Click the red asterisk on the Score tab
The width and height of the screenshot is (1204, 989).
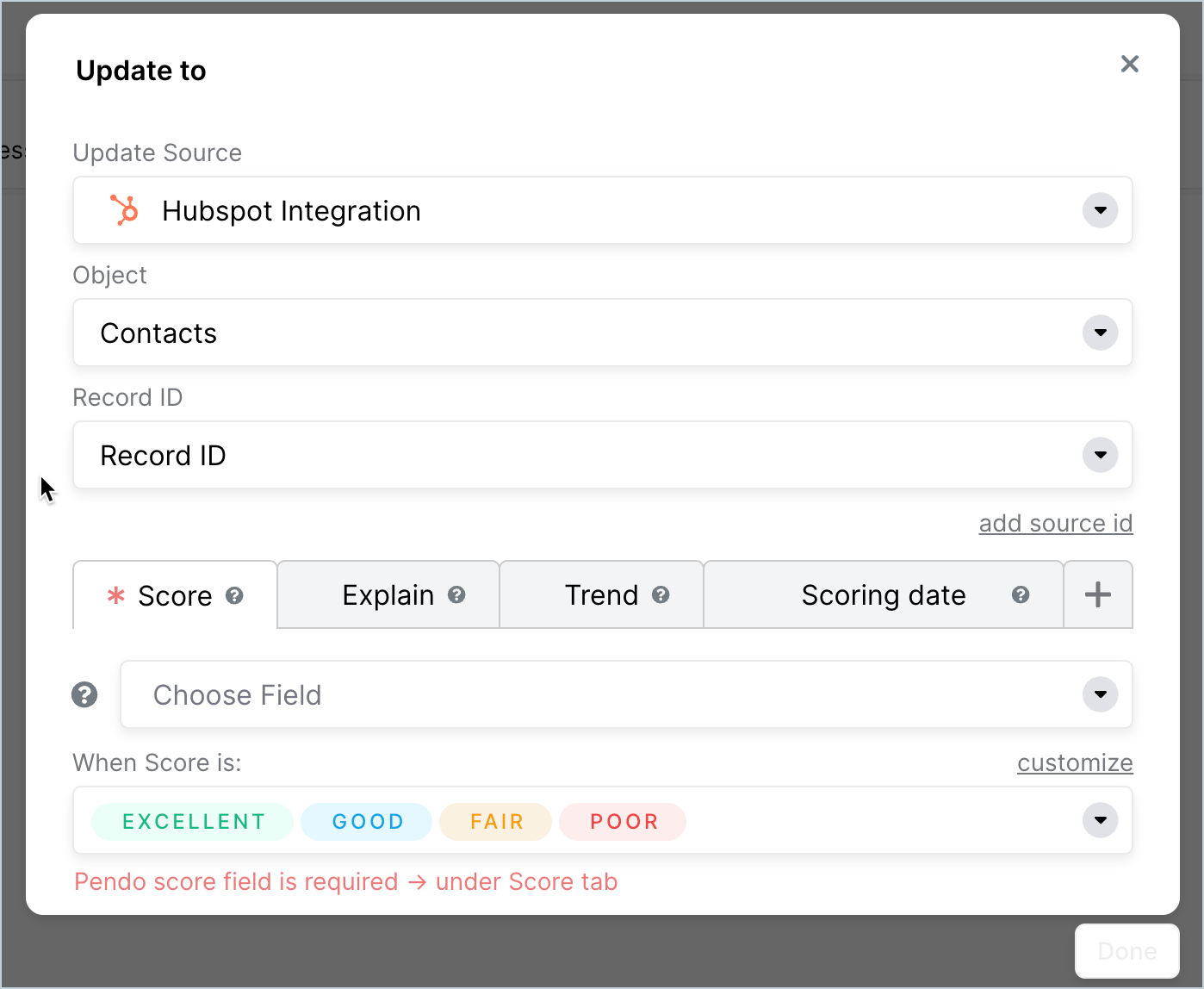[x=115, y=595]
